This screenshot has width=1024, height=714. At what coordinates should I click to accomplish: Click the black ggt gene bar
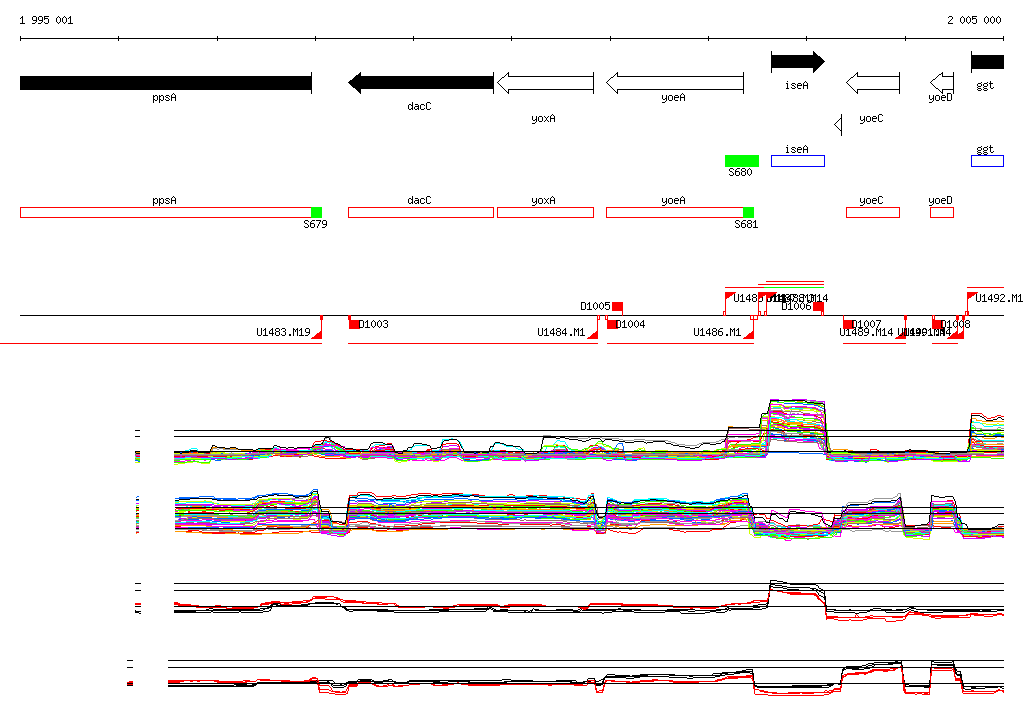(987, 62)
